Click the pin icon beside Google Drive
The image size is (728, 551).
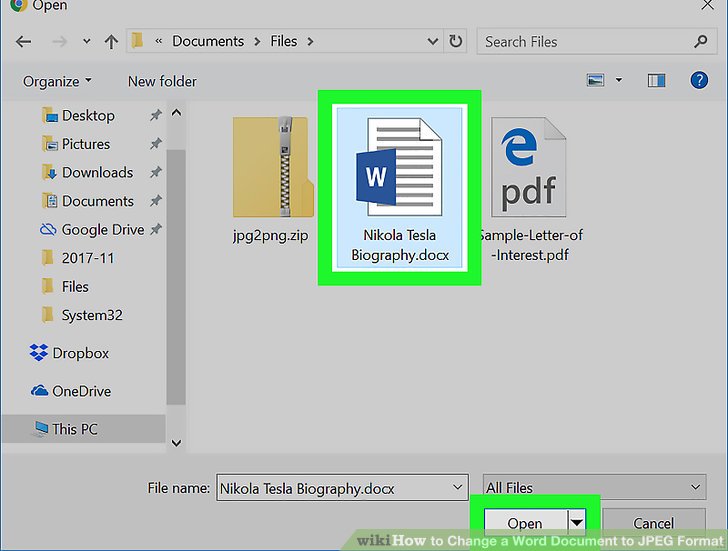point(156,229)
